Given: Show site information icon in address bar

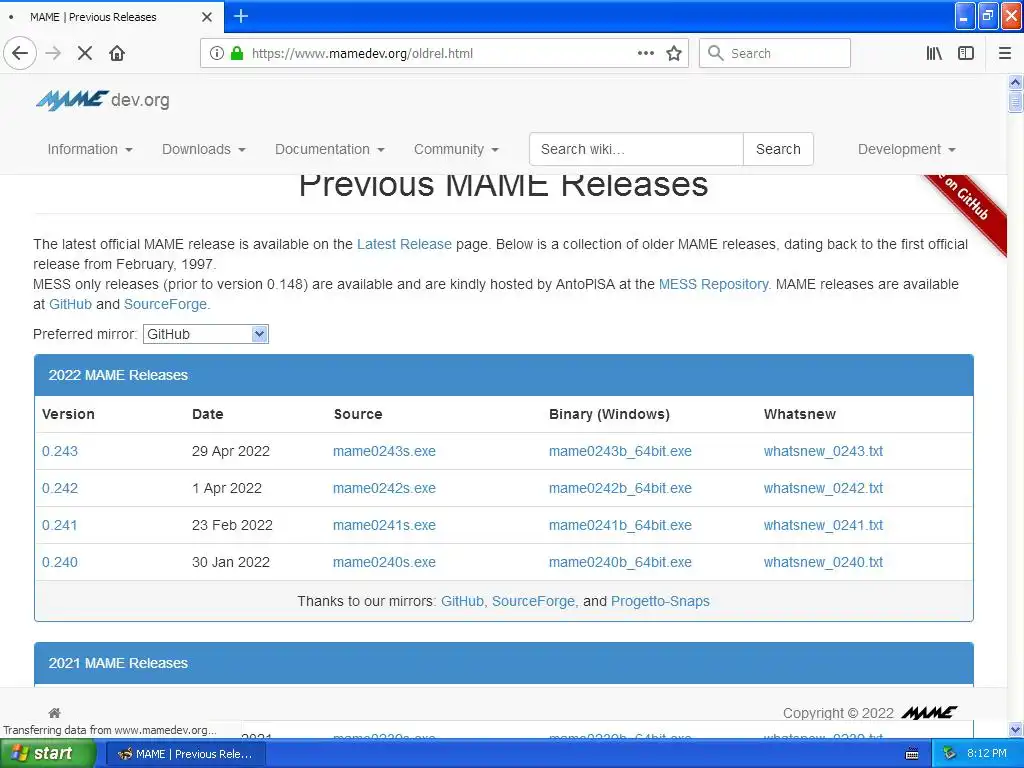Looking at the screenshot, I should 216,54.
